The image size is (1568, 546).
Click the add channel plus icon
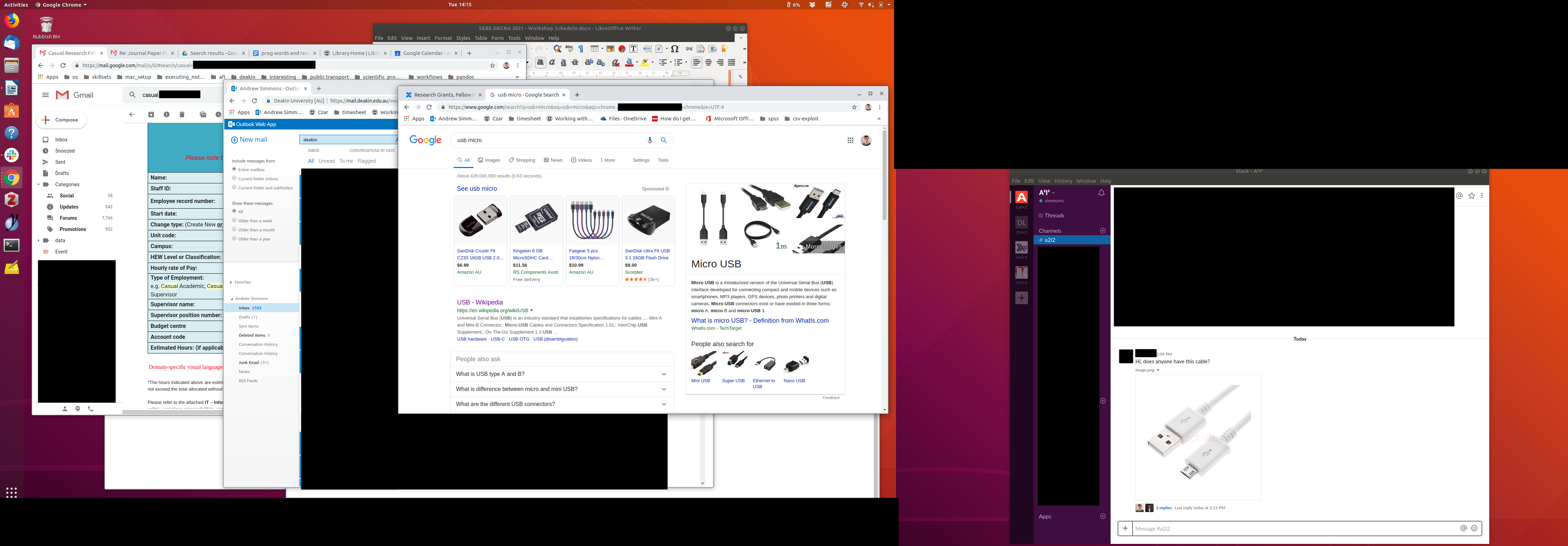coord(1102,231)
